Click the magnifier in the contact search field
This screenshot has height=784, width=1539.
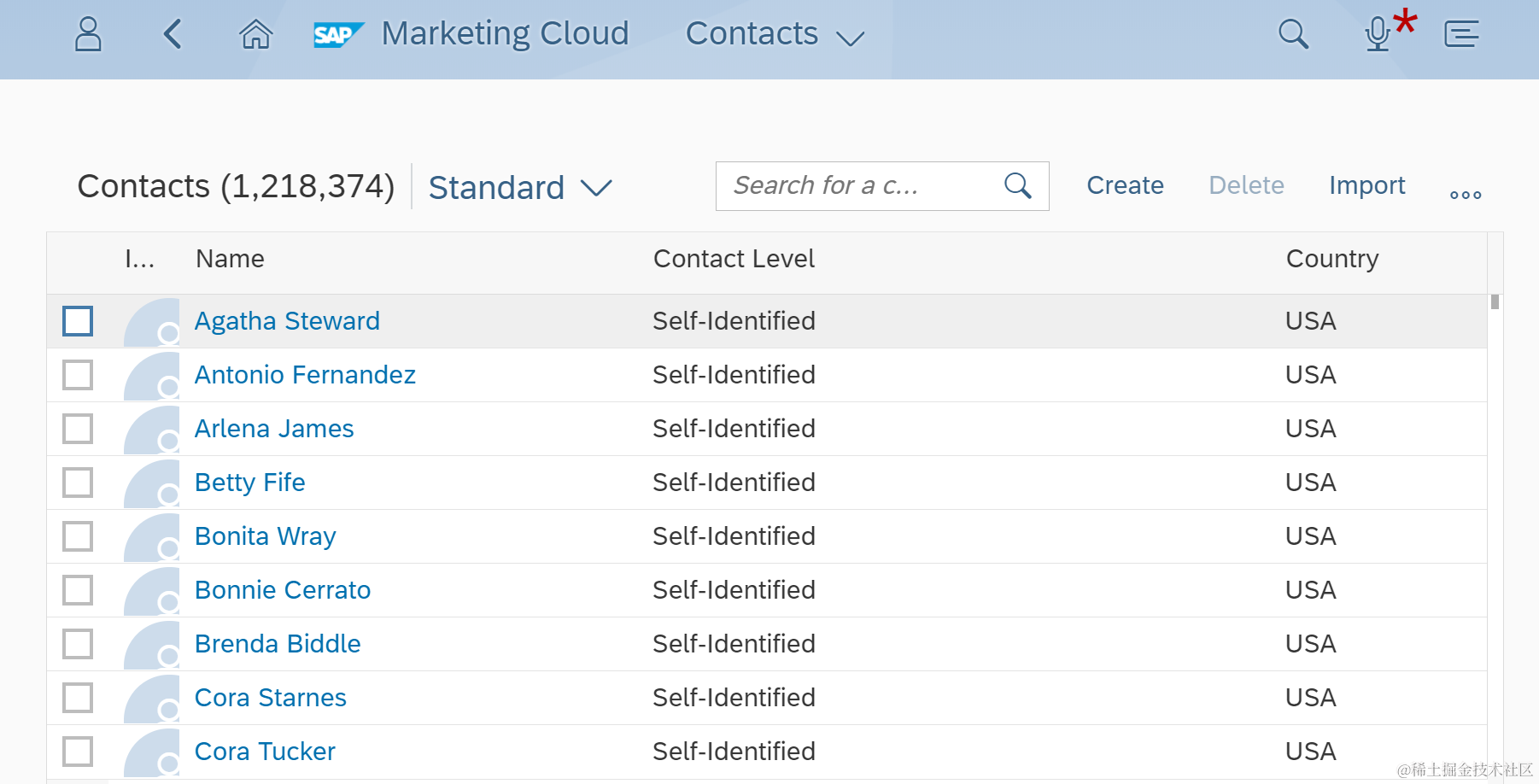tap(1017, 185)
